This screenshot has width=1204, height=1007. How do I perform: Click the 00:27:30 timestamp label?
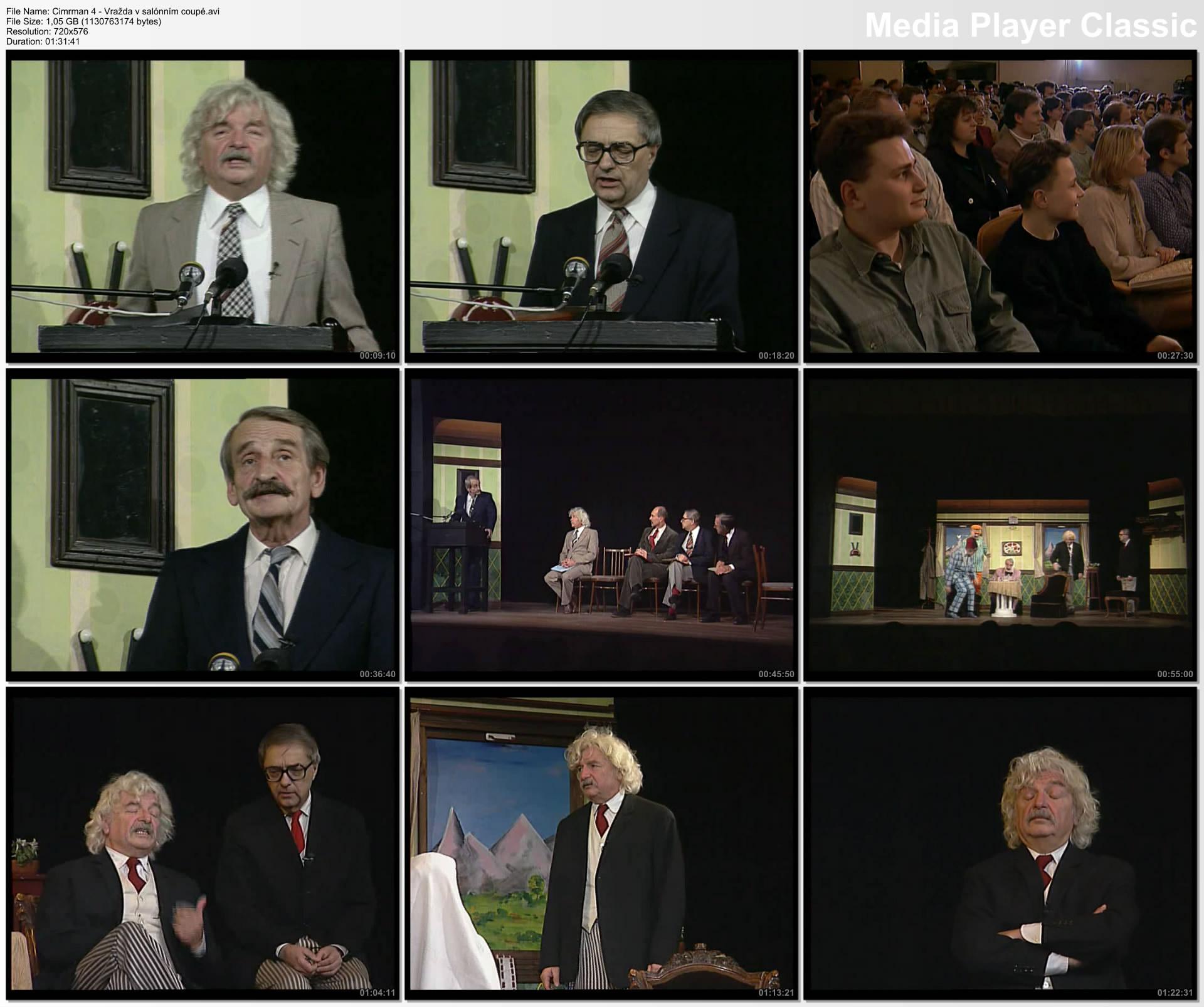(x=1175, y=356)
